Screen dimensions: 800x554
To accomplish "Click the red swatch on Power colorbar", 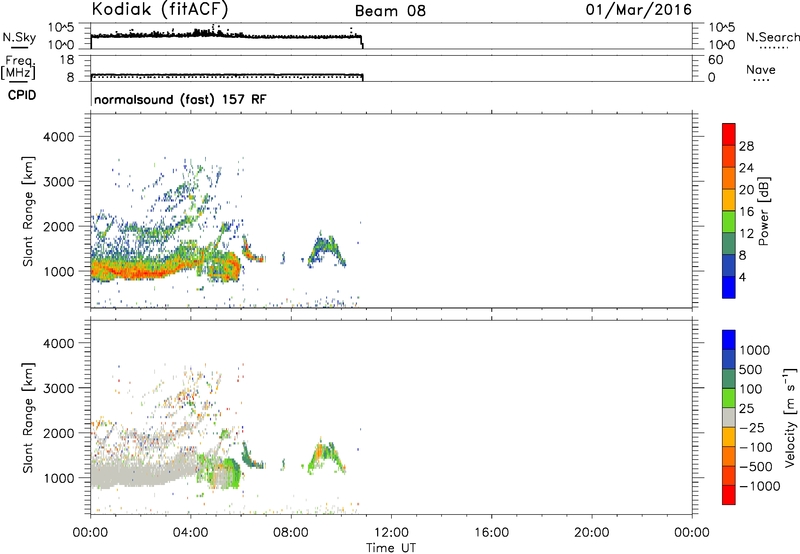I will pos(729,134).
